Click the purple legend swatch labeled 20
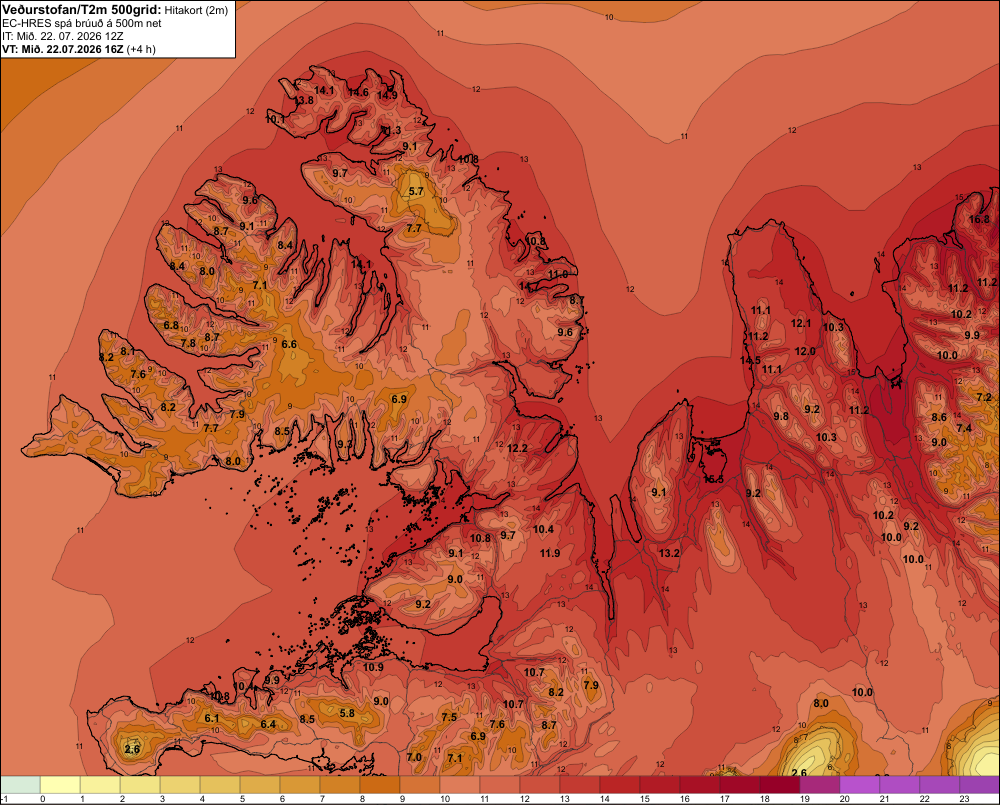The image size is (1000, 805). pyautogui.click(x=860, y=785)
